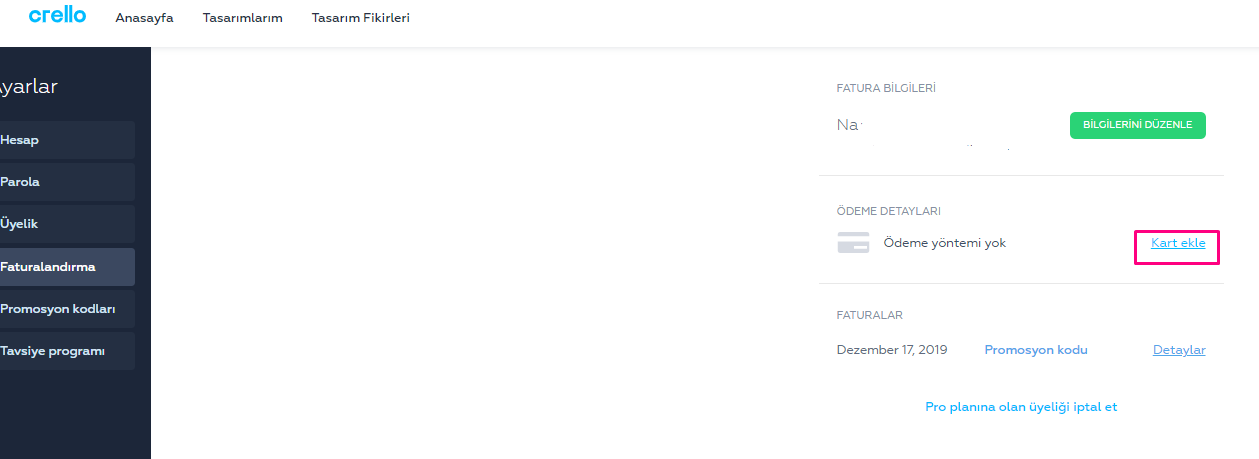Click the green BİLGİLERİNİ DÜZENLE button
The width and height of the screenshot is (1259, 459).
(1137, 125)
